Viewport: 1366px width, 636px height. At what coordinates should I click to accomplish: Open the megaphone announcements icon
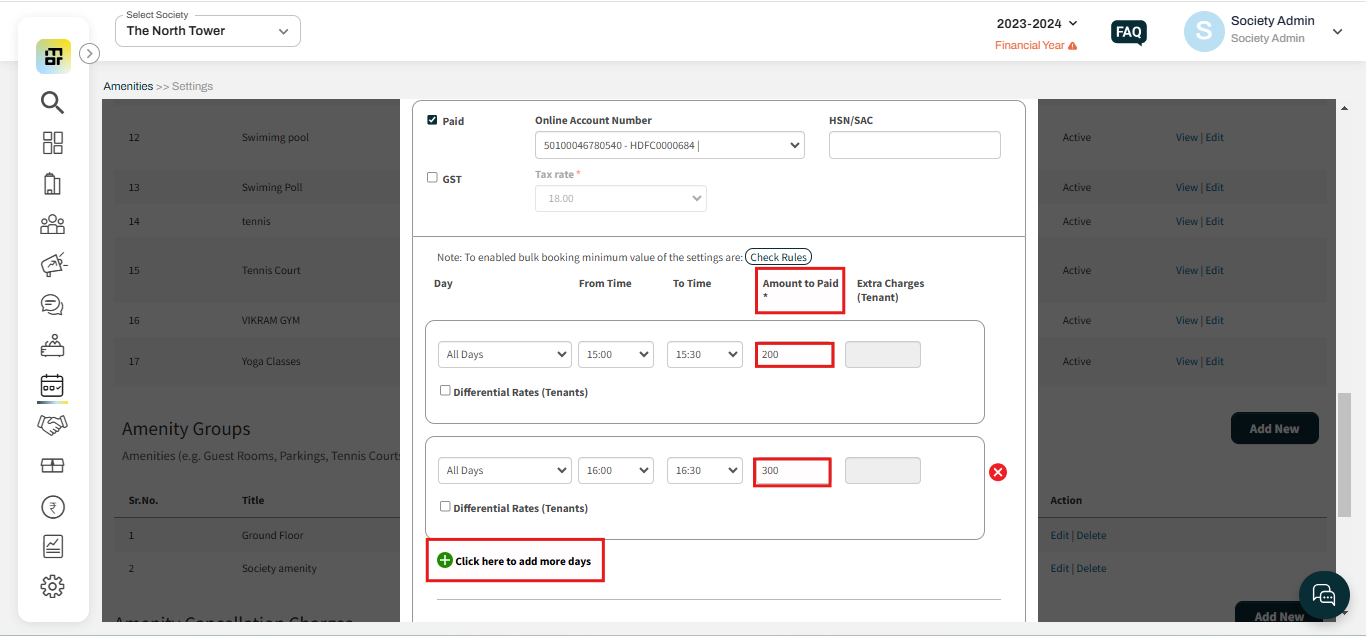coord(53,264)
